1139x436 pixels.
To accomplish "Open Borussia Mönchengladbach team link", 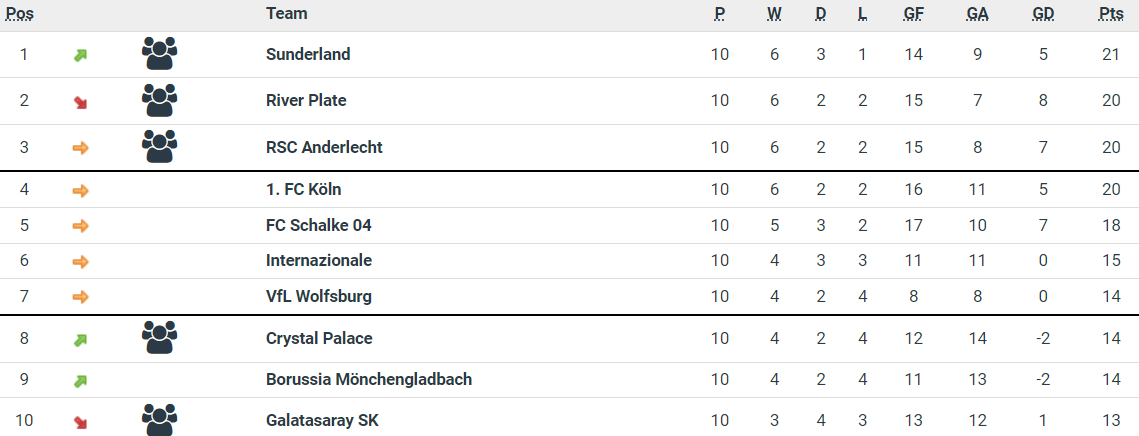I will click(369, 379).
